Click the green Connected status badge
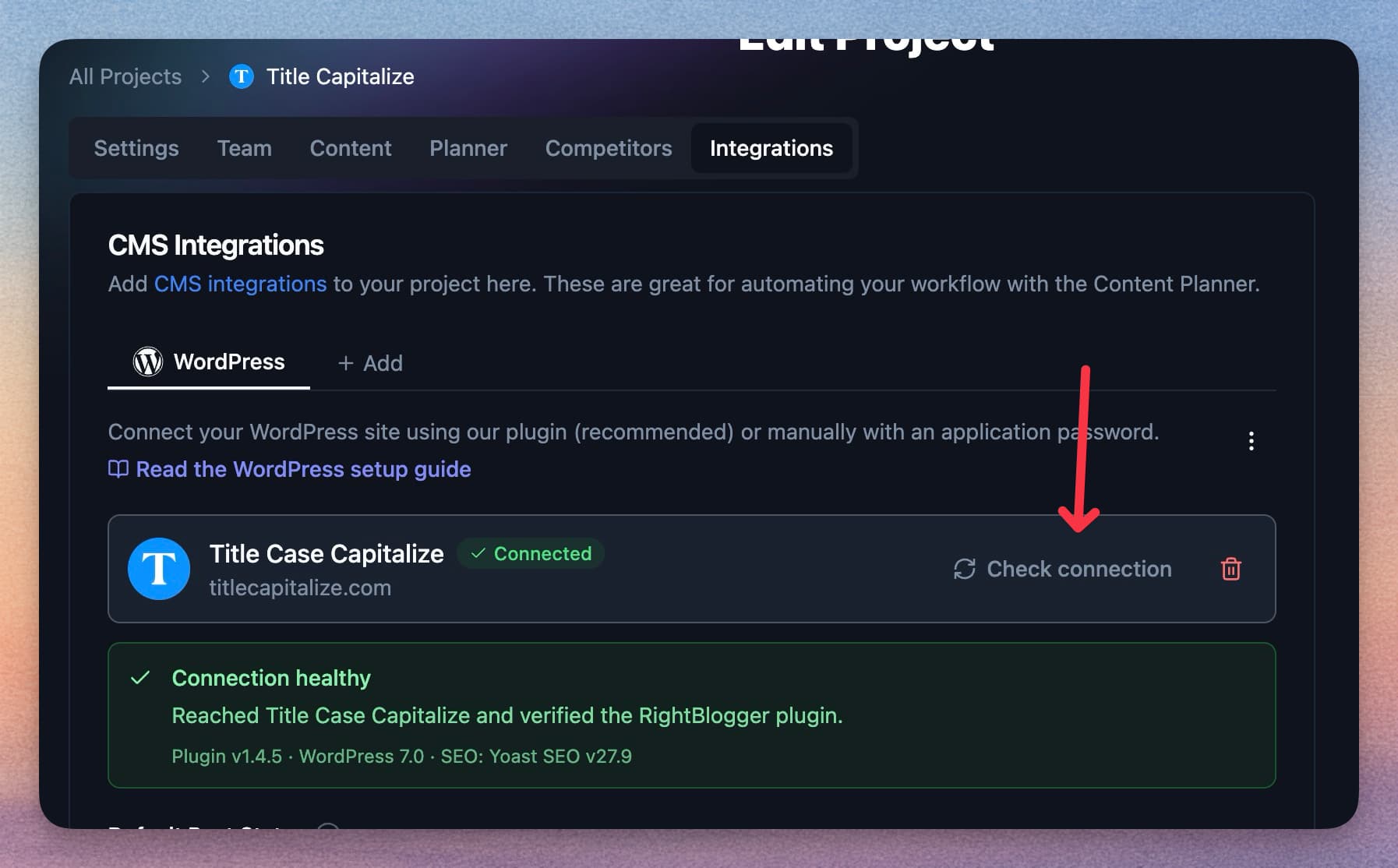 (x=531, y=553)
